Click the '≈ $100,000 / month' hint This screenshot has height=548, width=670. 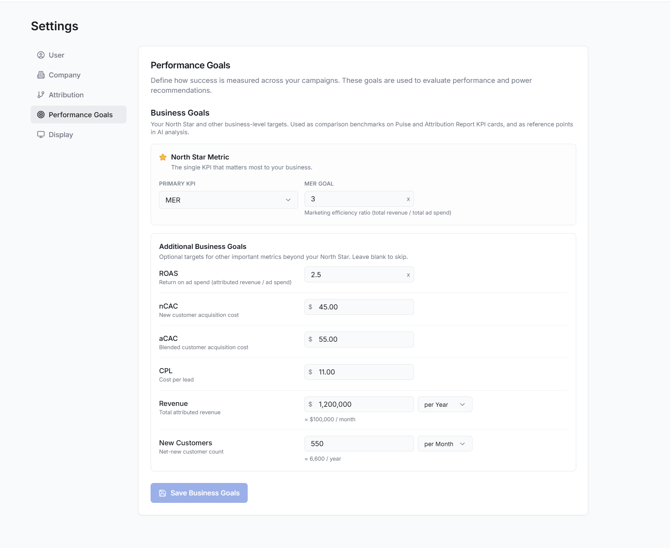pyautogui.click(x=330, y=419)
